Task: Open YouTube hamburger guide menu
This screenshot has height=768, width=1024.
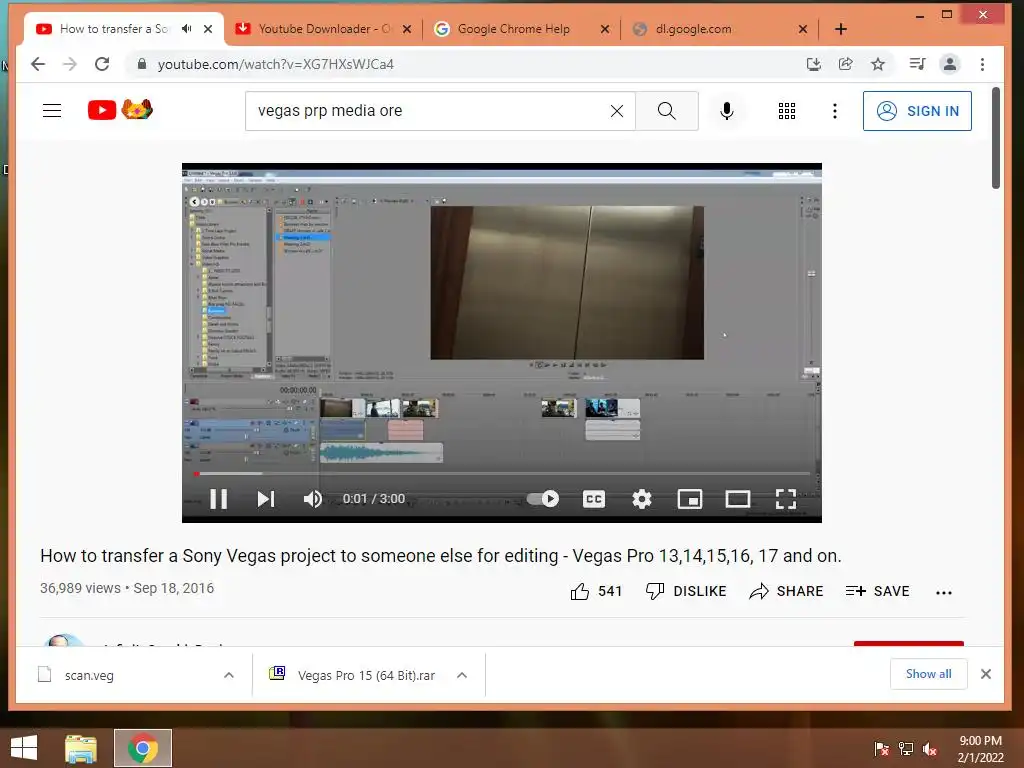Action: click(52, 110)
